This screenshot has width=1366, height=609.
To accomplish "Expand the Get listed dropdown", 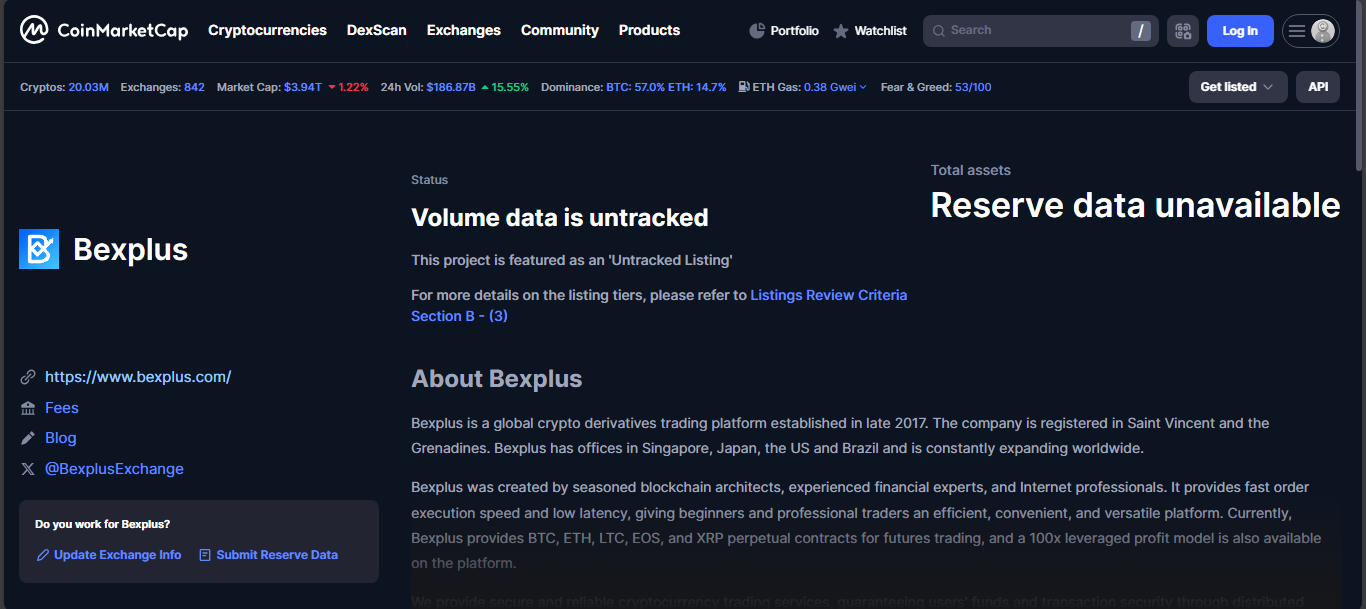I will coord(1237,87).
